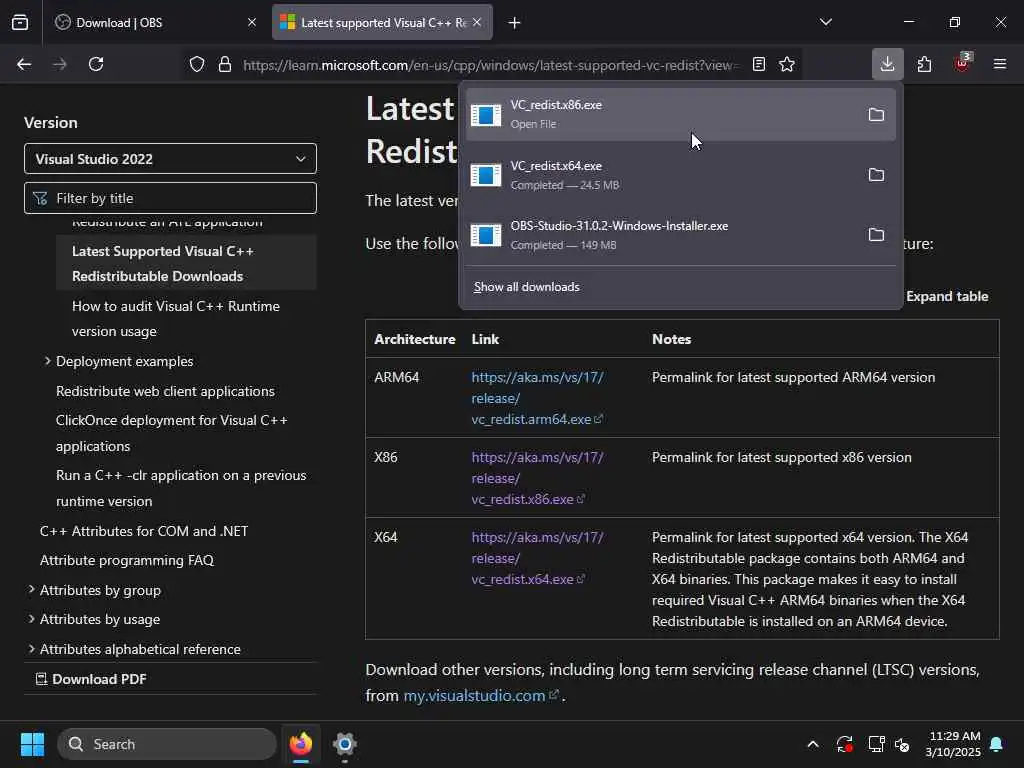Open the notification bell in taskbar

(997, 744)
